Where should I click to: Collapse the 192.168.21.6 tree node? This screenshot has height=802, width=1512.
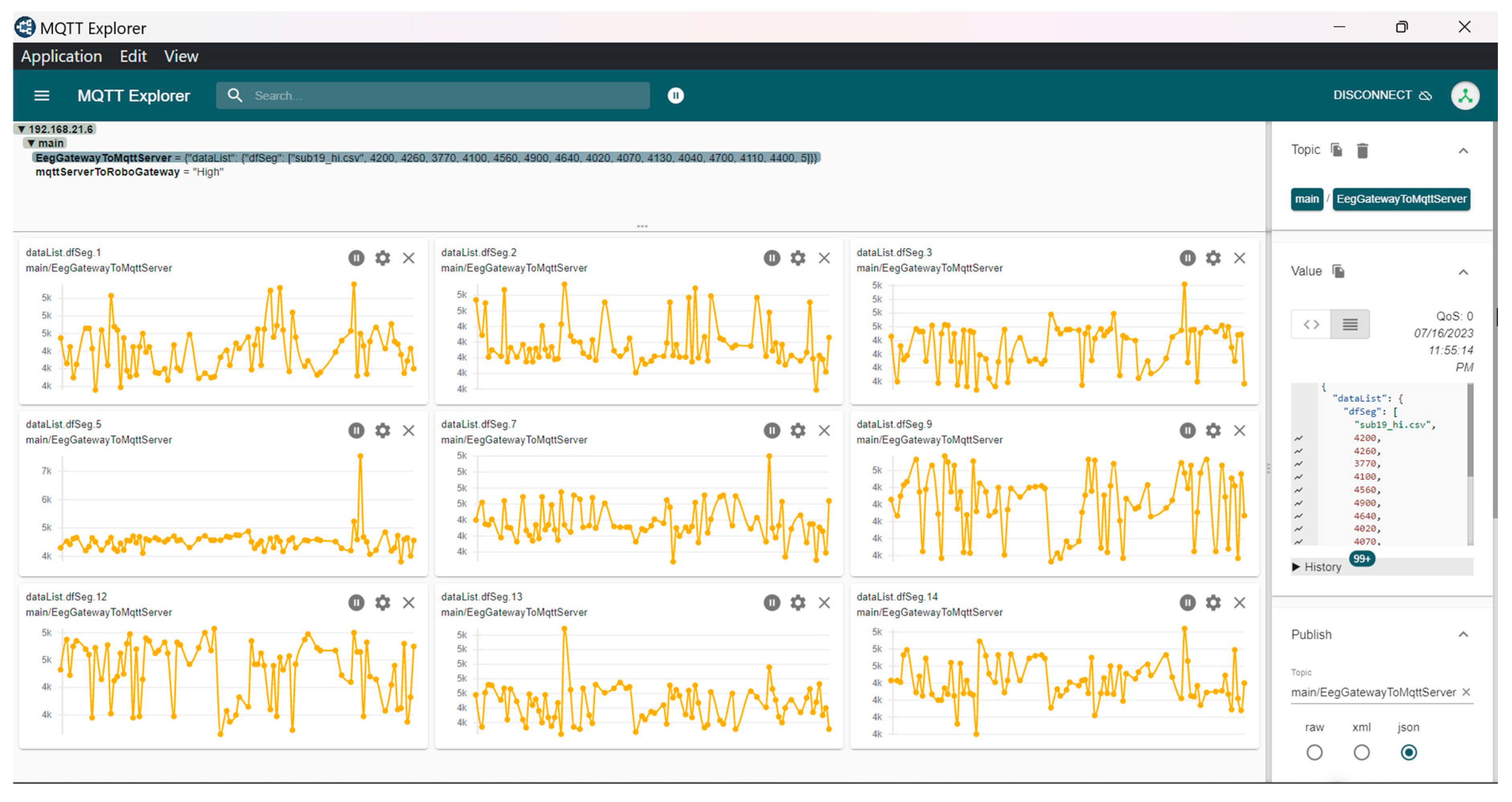pyautogui.click(x=22, y=129)
